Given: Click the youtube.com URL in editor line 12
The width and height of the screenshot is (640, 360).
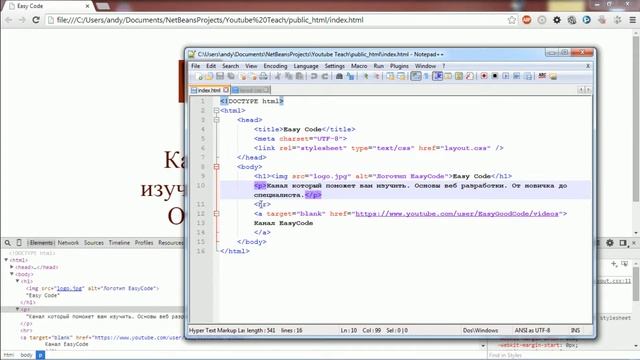Looking at the screenshot, I should pyautogui.click(x=457, y=214).
